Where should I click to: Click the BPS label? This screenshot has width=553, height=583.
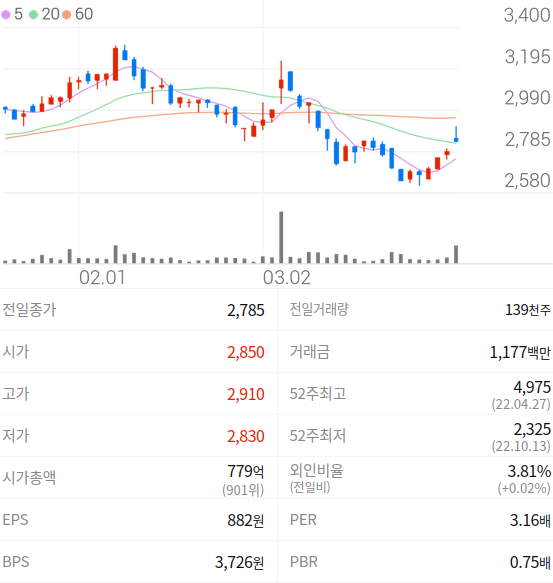[16, 562]
